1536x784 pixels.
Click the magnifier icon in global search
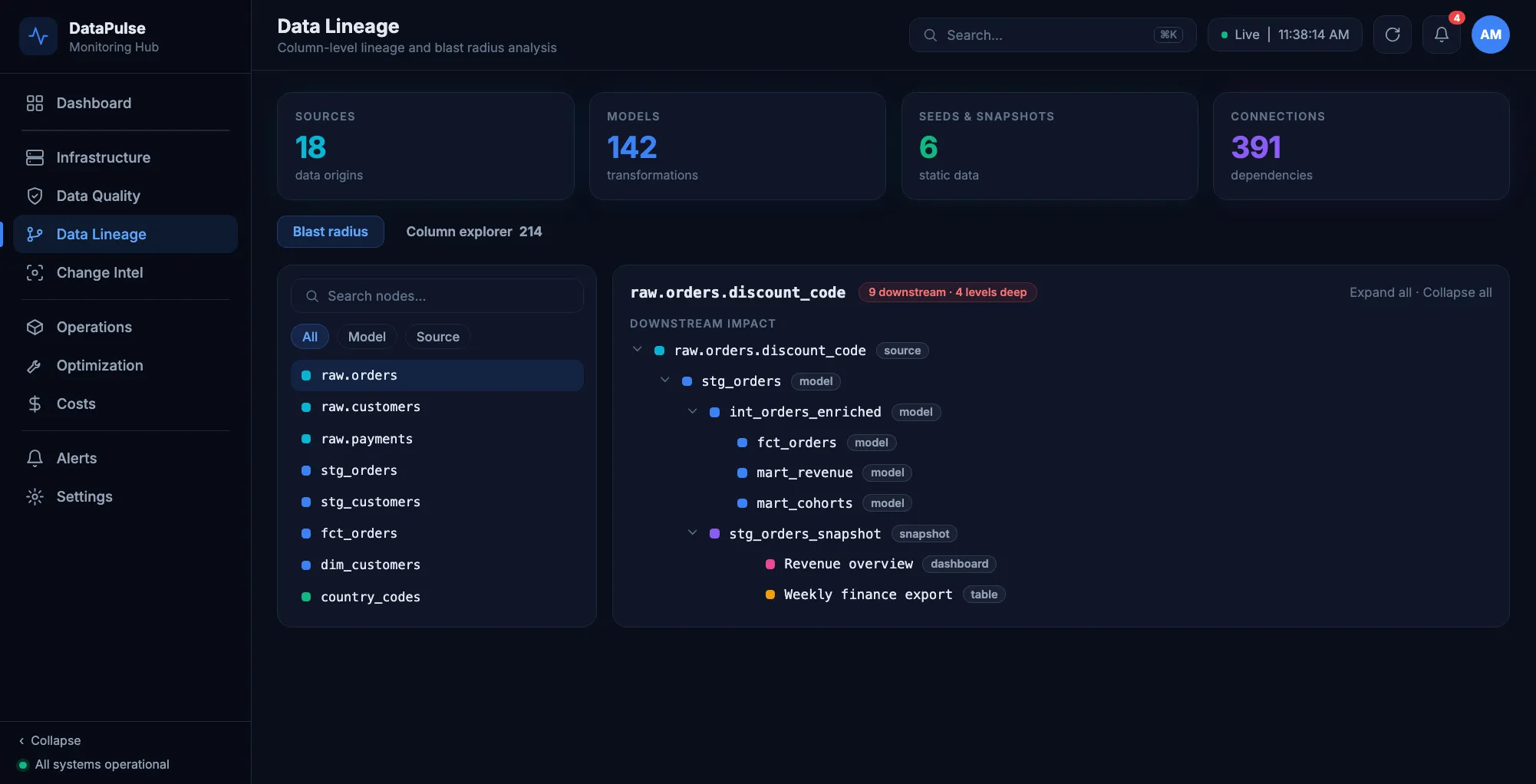pyautogui.click(x=930, y=35)
